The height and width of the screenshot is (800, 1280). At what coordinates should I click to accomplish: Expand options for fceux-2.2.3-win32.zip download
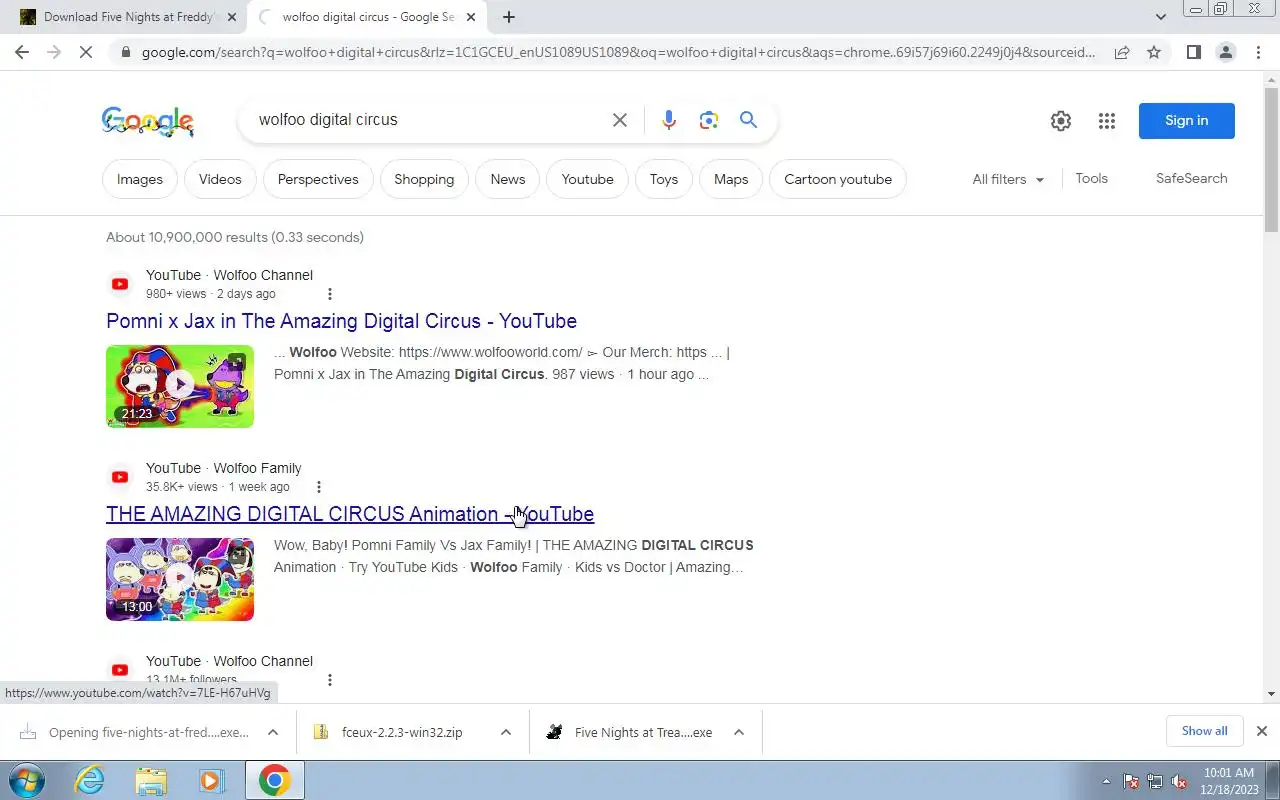pyautogui.click(x=506, y=732)
